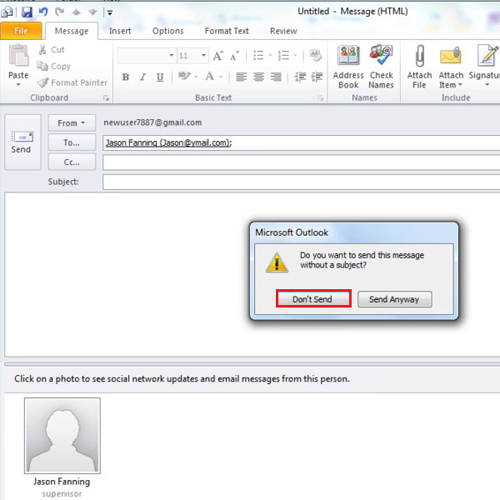Click Don't Send in the dialog
The image size is (500, 500).
pos(313,299)
